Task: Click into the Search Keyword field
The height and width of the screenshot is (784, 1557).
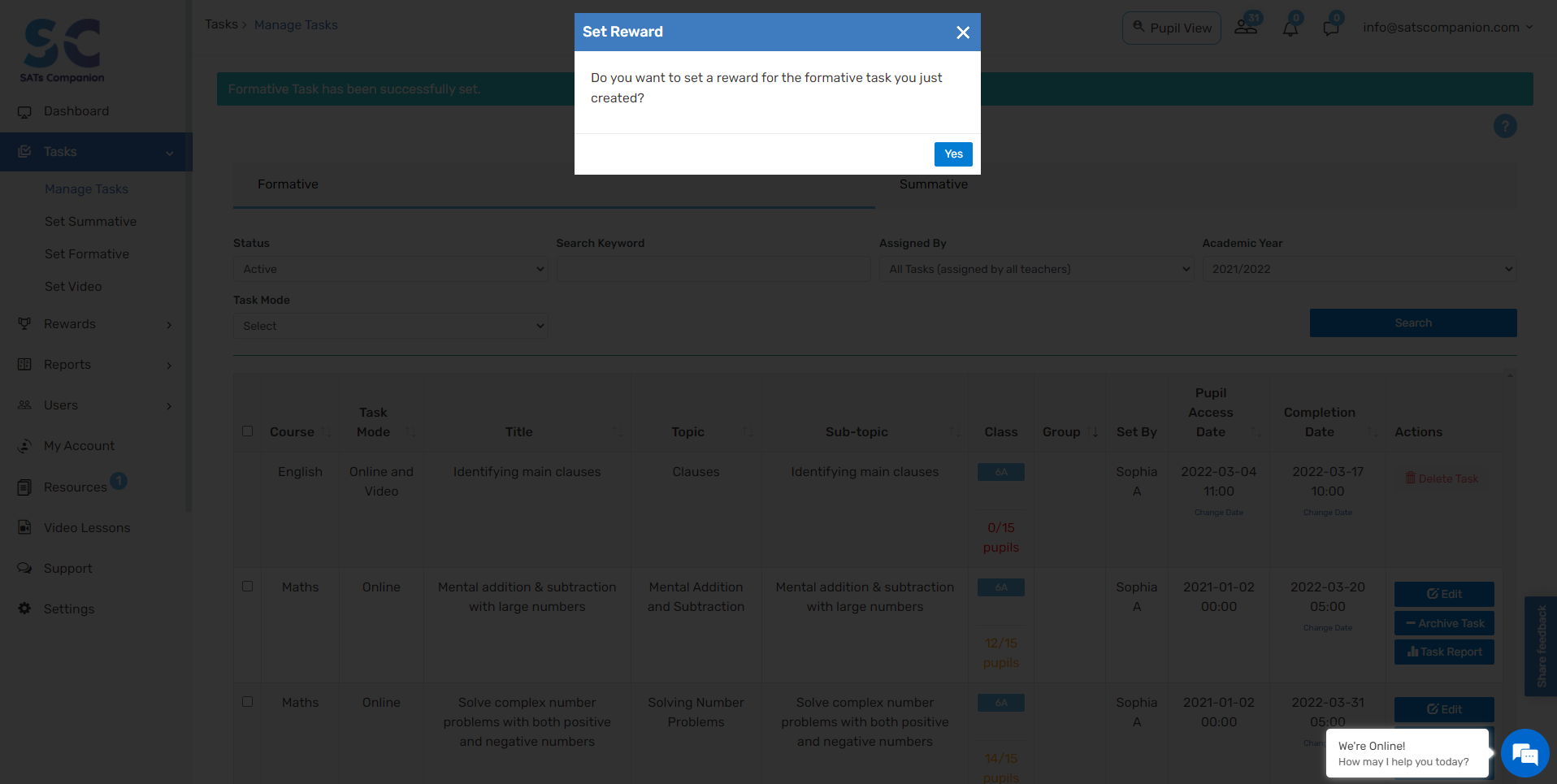Action: 713,269
